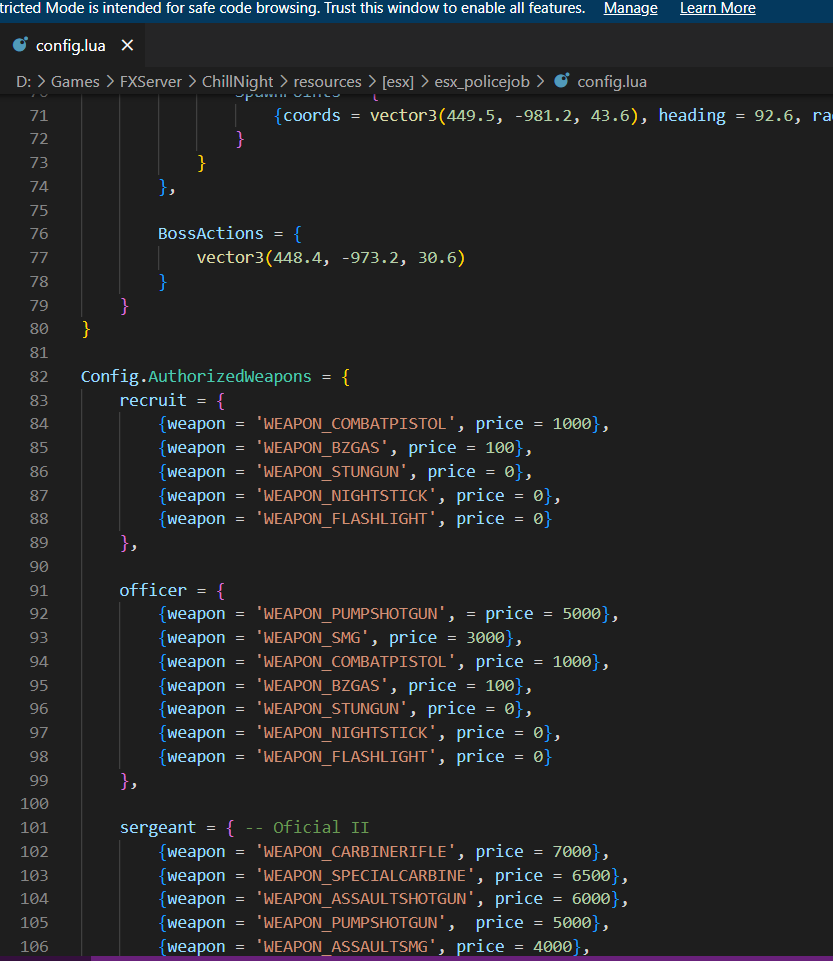Click the config.lua breadcrumb file name

coord(611,81)
